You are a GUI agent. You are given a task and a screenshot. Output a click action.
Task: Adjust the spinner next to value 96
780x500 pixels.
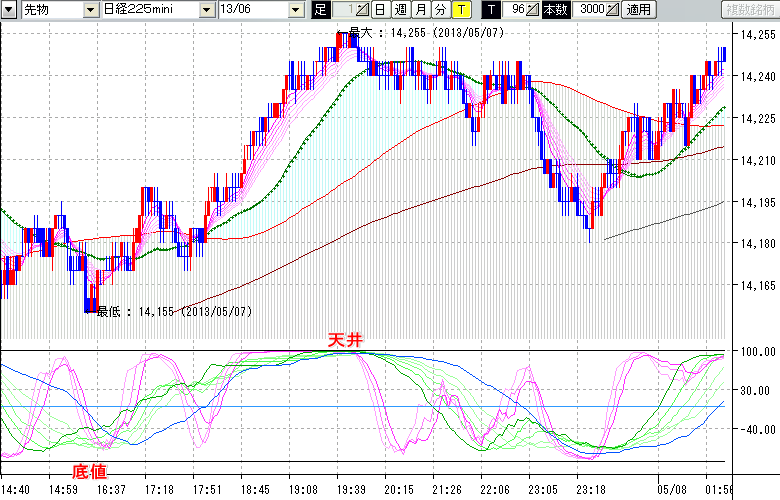pyautogui.click(x=533, y=10)
